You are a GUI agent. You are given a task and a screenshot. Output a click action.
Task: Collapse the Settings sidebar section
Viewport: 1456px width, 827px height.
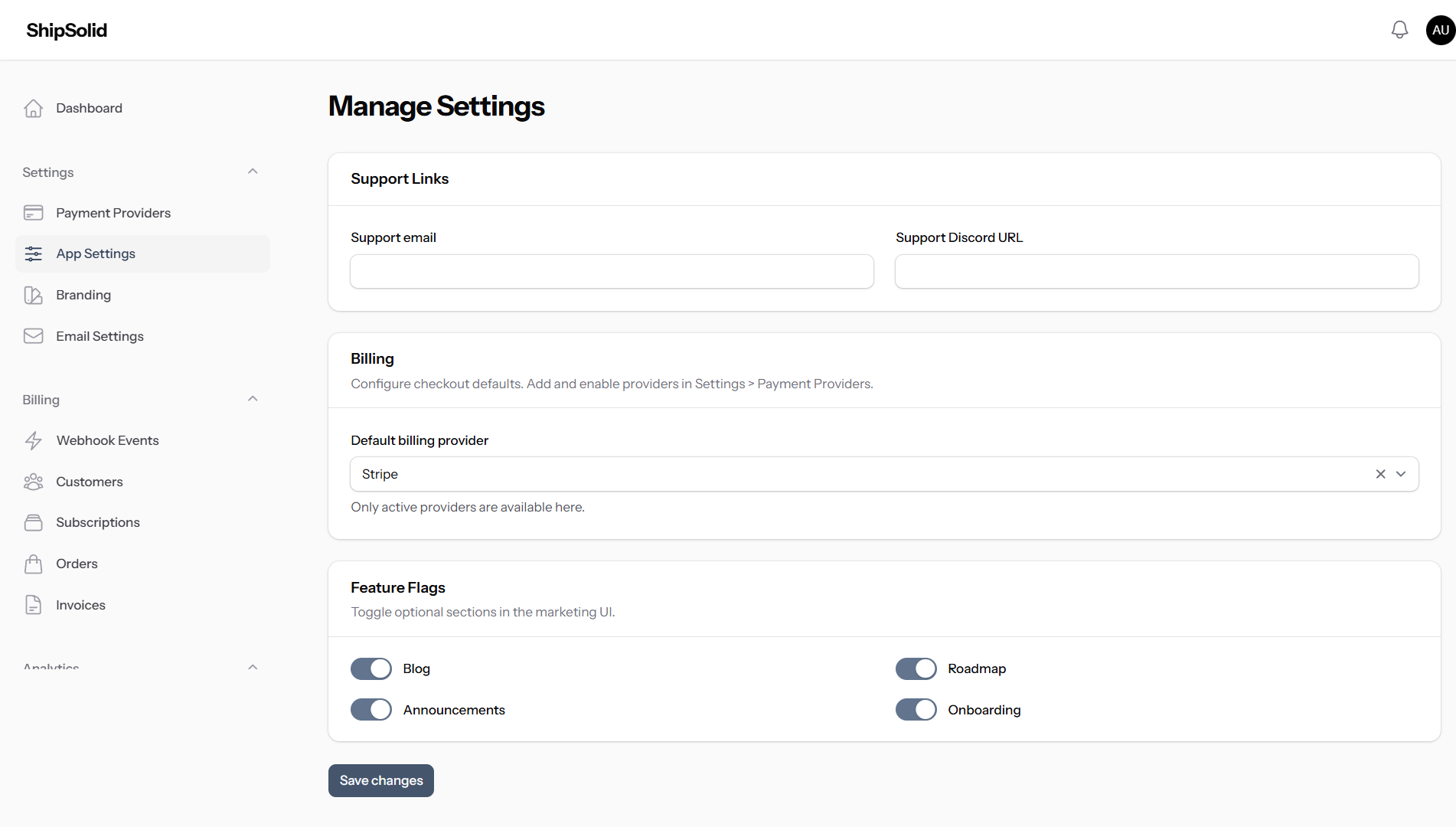tap(253, 172)
